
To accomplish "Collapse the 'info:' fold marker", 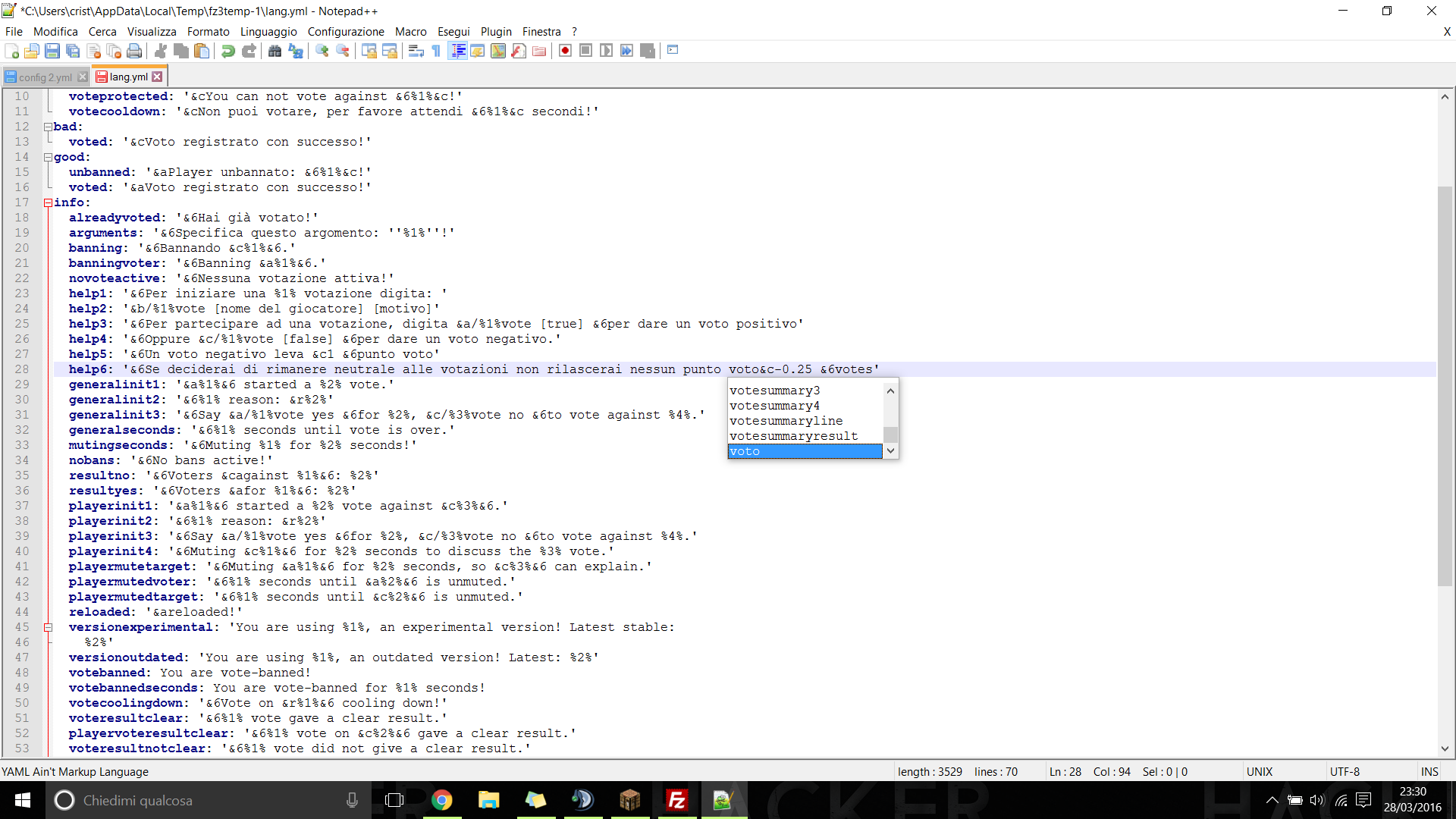I will point(48,202).
